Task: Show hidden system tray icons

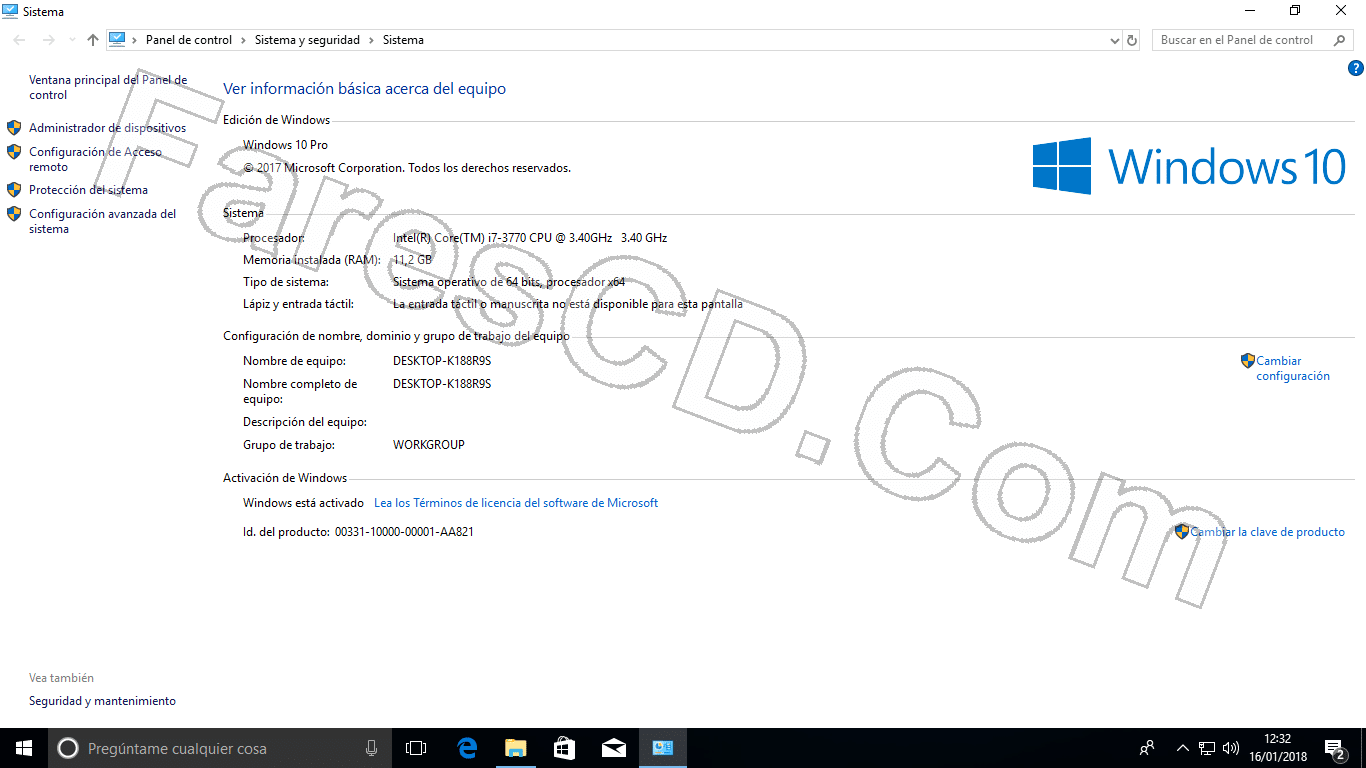Action: pyautogui.click(x=1183, y=748)
